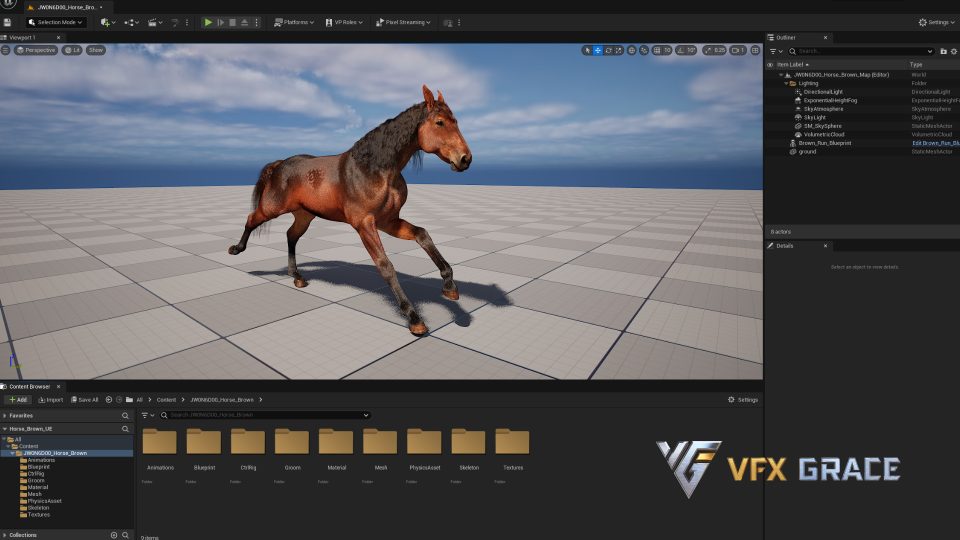Select VolumetricCloud in the Outliner

pyautogui.click(x=823, y=135)
